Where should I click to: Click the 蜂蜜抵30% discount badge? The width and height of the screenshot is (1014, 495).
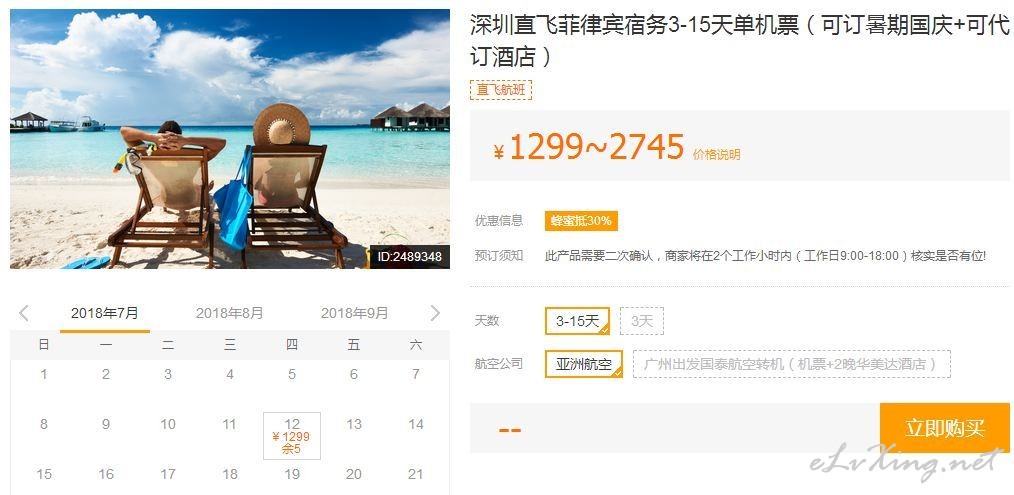[x=581, y=221]
